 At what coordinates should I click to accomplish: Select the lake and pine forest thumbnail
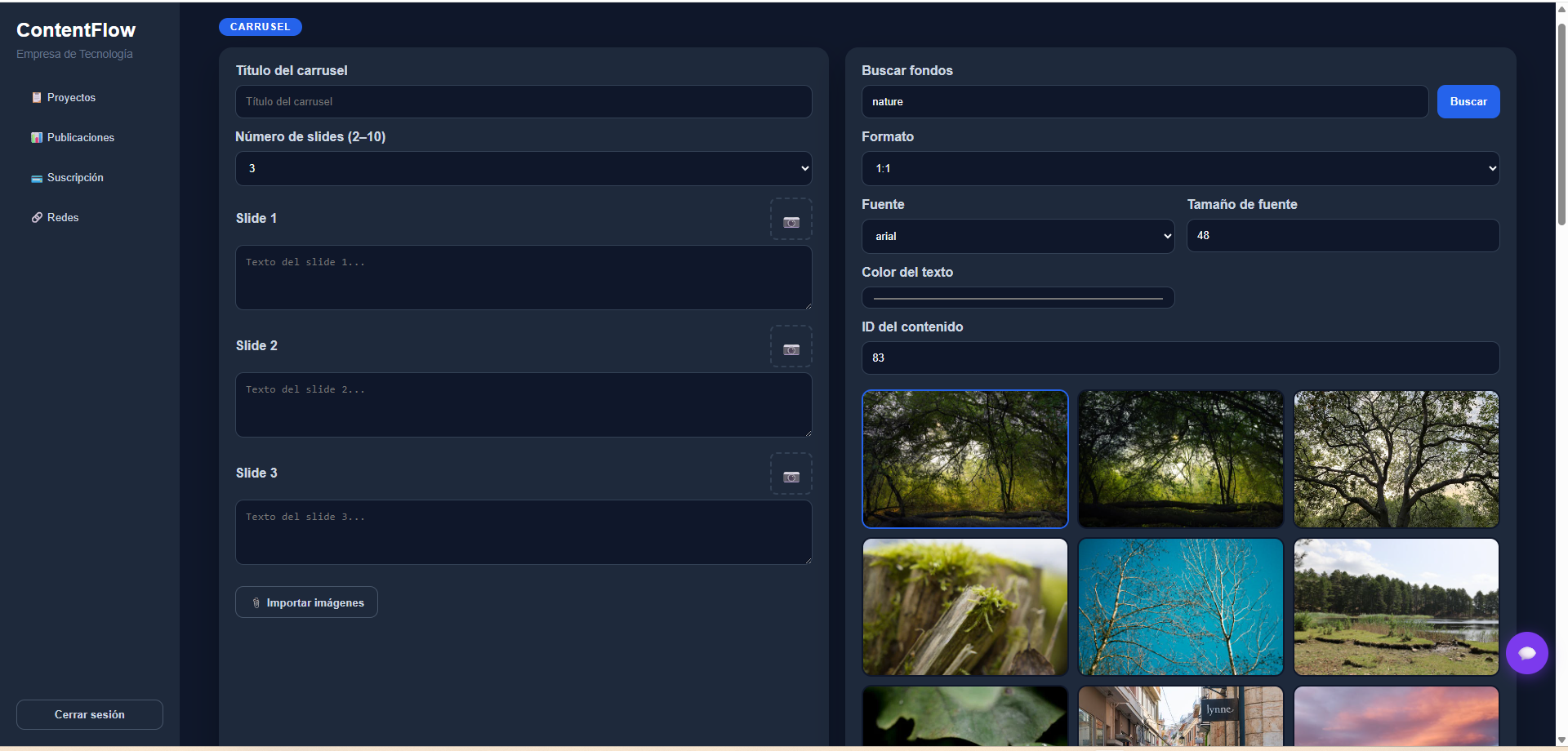pos(1396,607)
